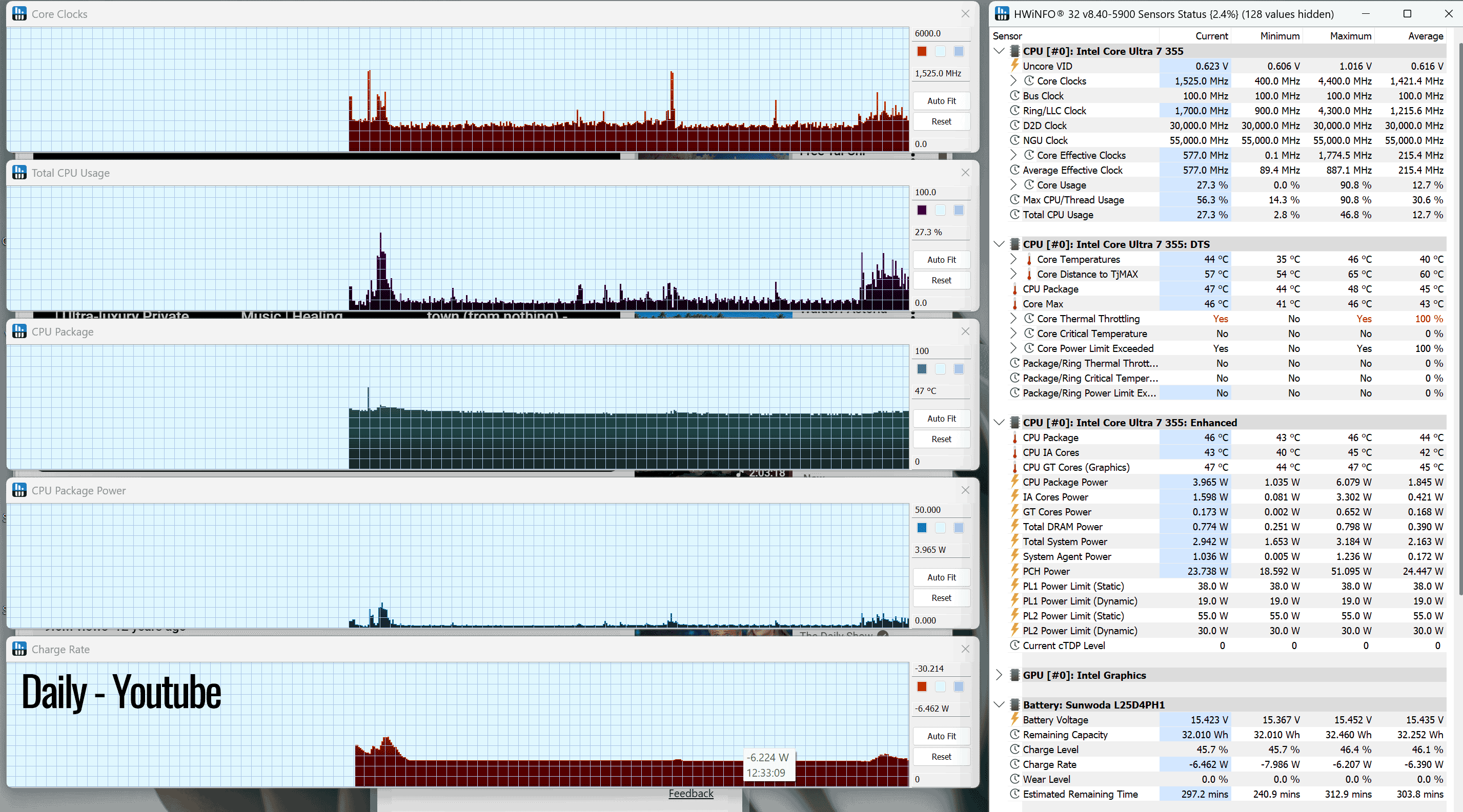Click the HWiNFO Sensors Status window title icon
Image resolution: width=1463 pixels, height=812 pixels.
point(1002,14)
